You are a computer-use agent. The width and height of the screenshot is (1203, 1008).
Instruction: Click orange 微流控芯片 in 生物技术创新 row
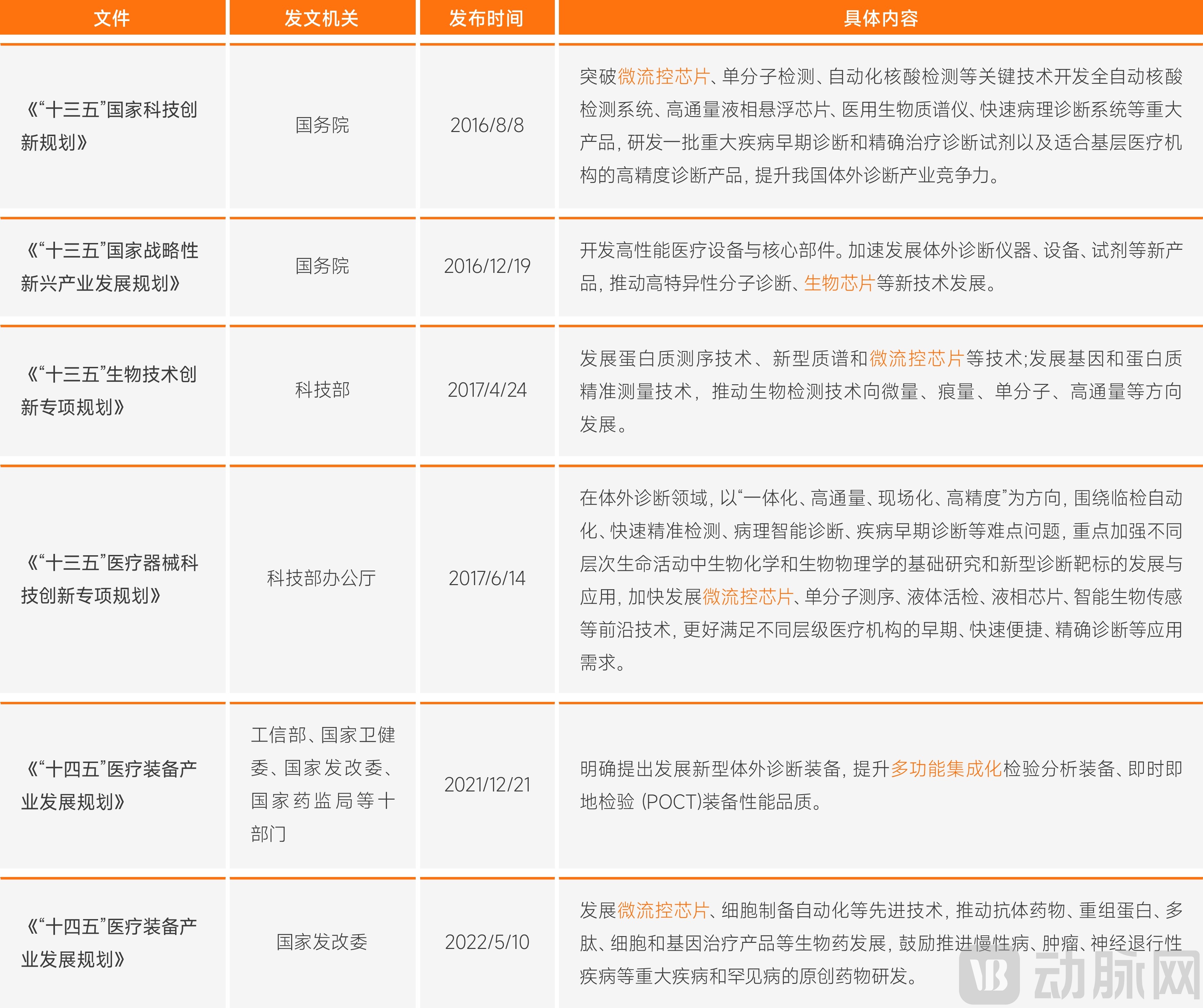pos(917,358)
